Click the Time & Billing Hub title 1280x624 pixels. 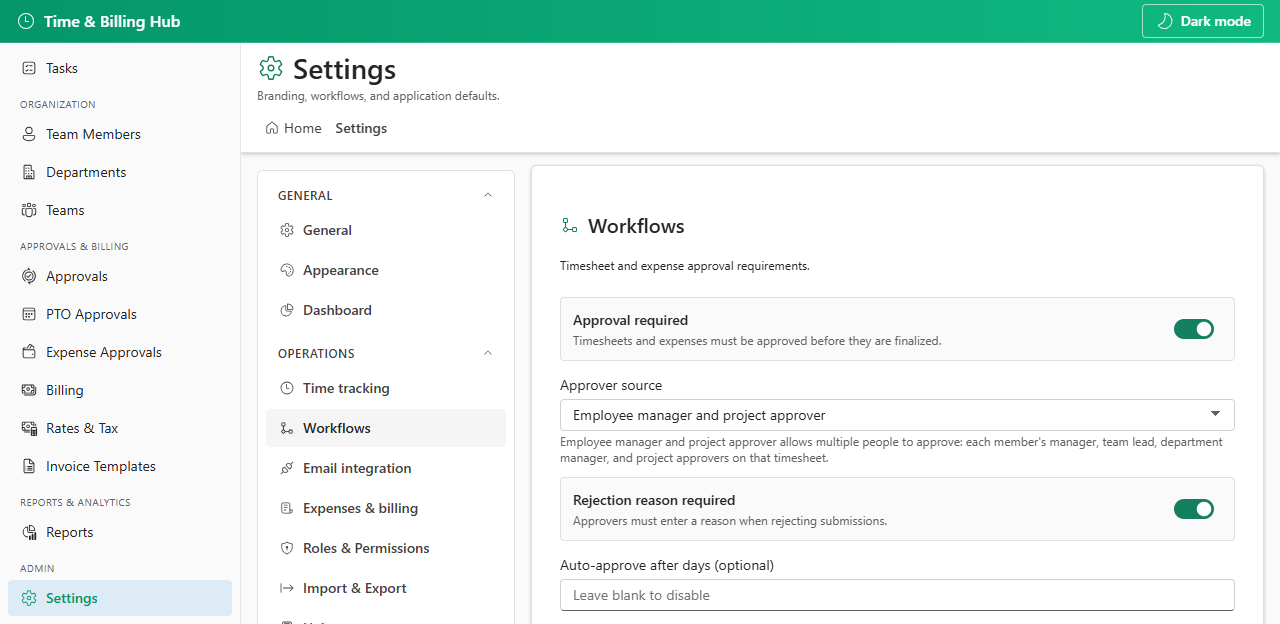coord(112,21)
